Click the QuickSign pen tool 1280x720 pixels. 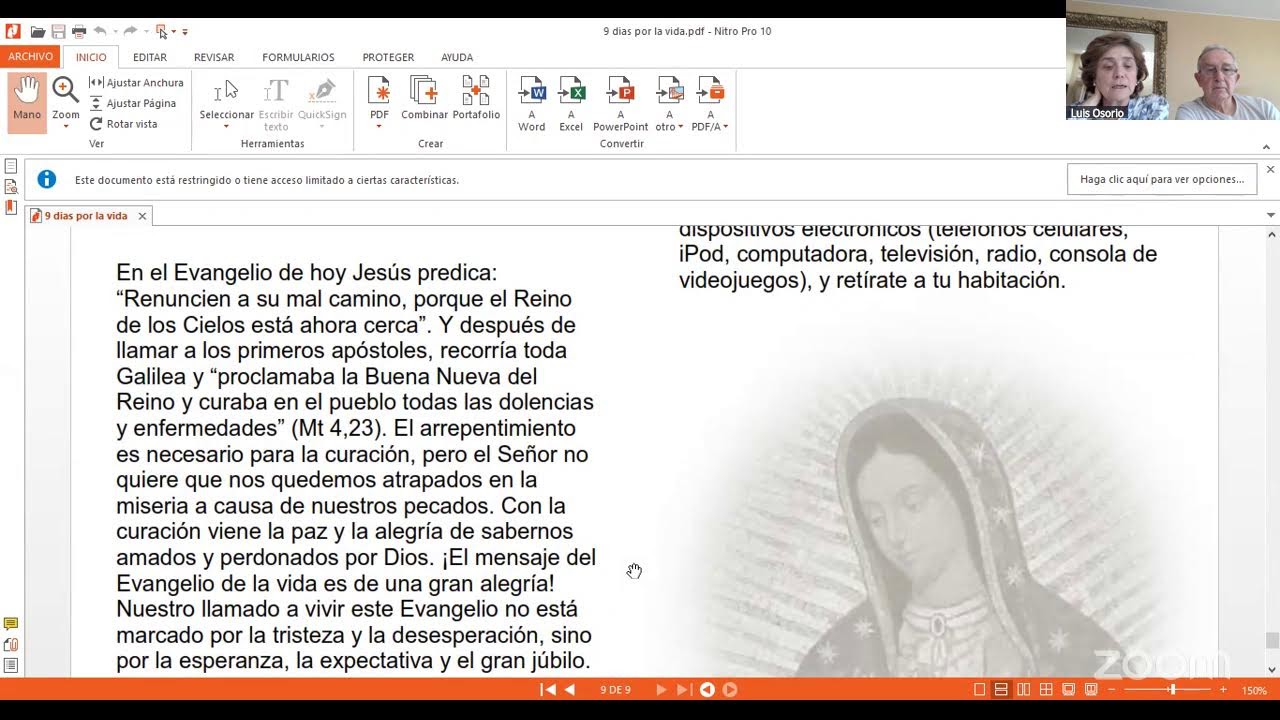tap(322, 99)
